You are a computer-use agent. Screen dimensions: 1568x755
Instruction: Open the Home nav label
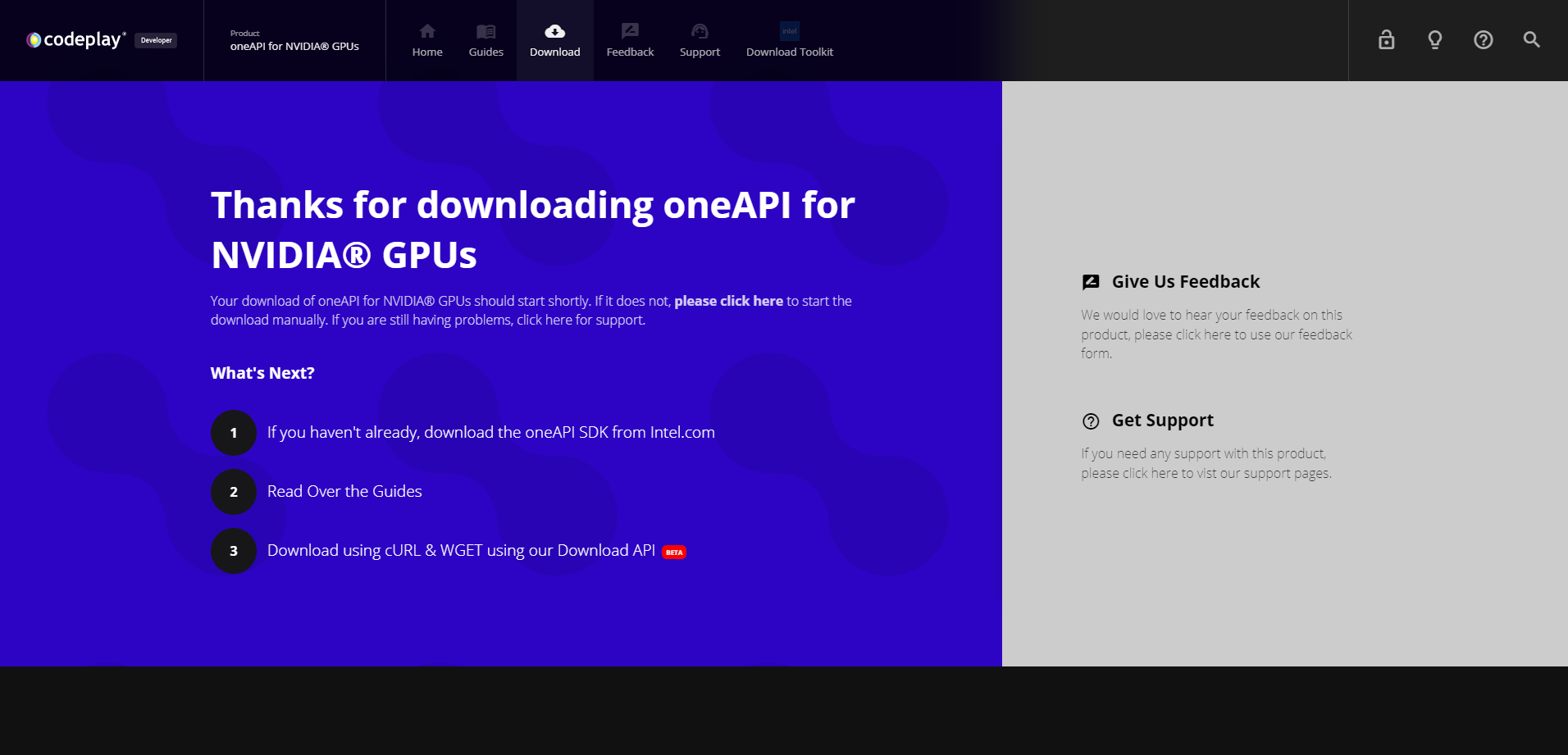427,52
